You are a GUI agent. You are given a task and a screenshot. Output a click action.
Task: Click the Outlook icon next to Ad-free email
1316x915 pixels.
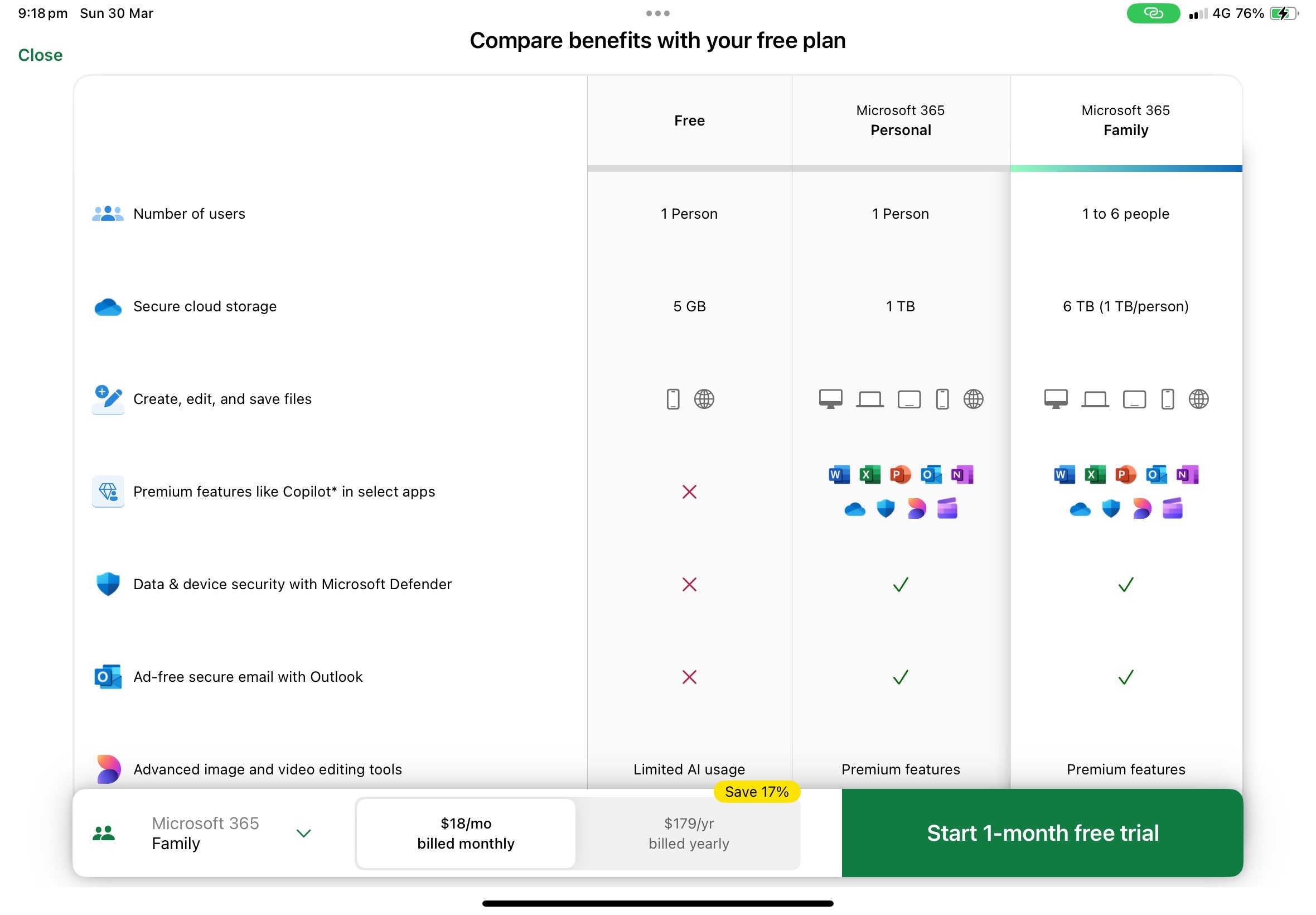[x=108, y=677]
